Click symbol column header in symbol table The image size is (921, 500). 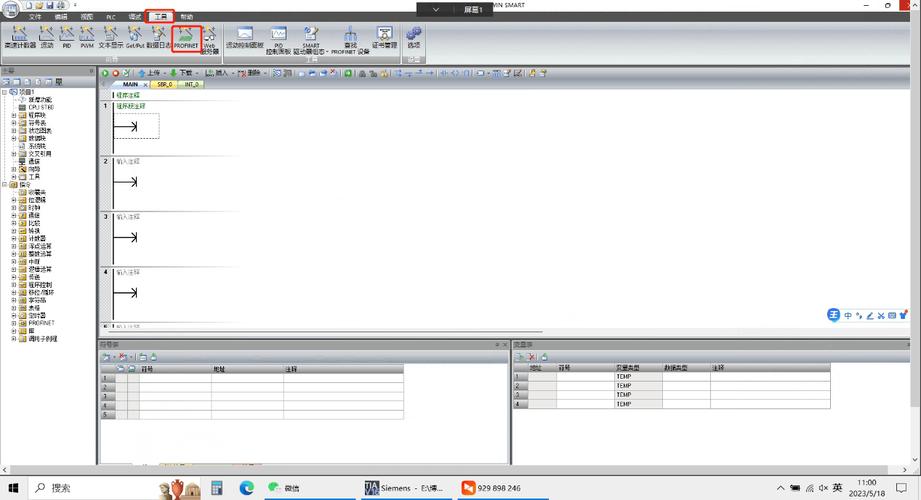[175, 369]
